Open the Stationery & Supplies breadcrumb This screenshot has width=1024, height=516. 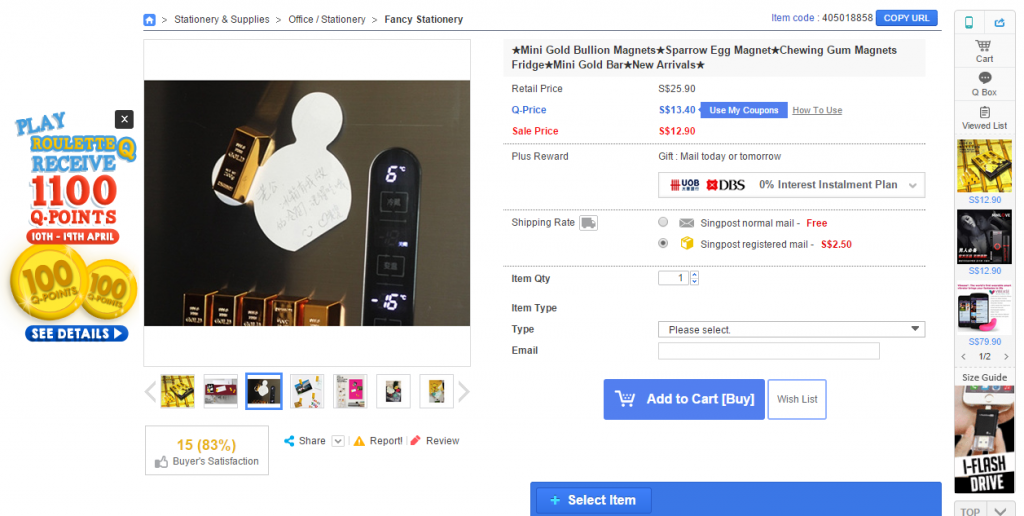click(x=222, y=19)
